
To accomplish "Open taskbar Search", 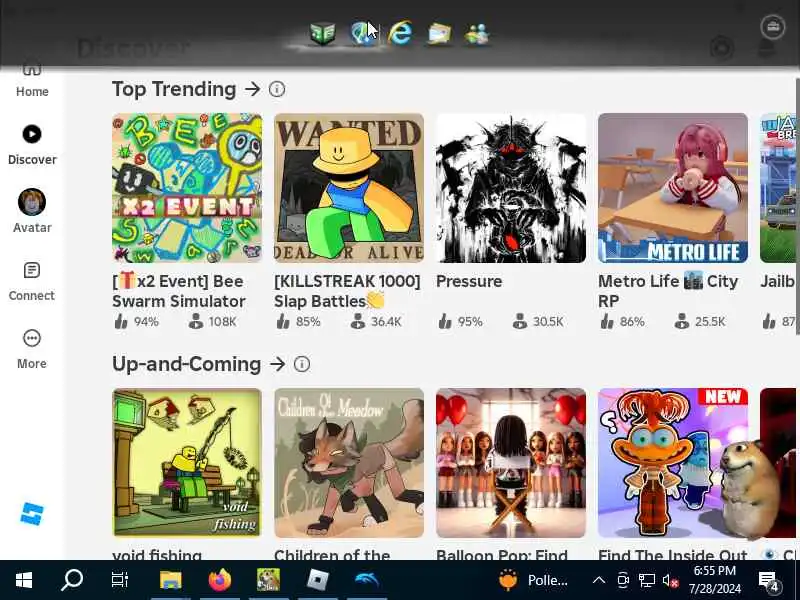I will click(71, 580).
